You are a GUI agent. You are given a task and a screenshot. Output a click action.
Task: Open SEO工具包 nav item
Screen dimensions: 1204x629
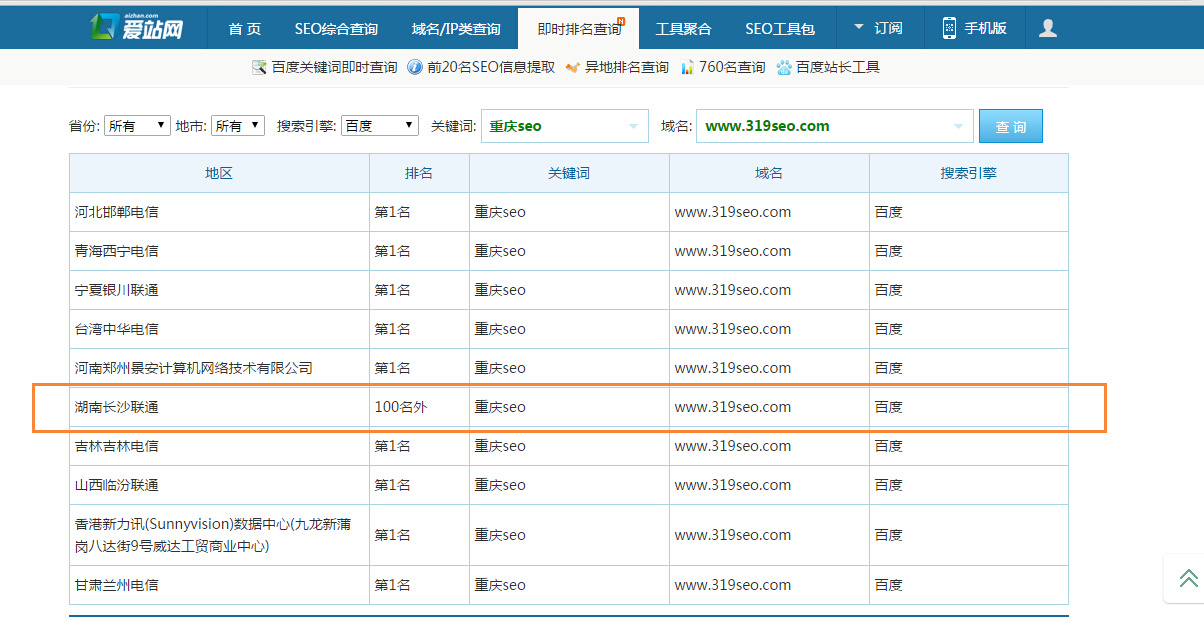(x=780, y=28)
